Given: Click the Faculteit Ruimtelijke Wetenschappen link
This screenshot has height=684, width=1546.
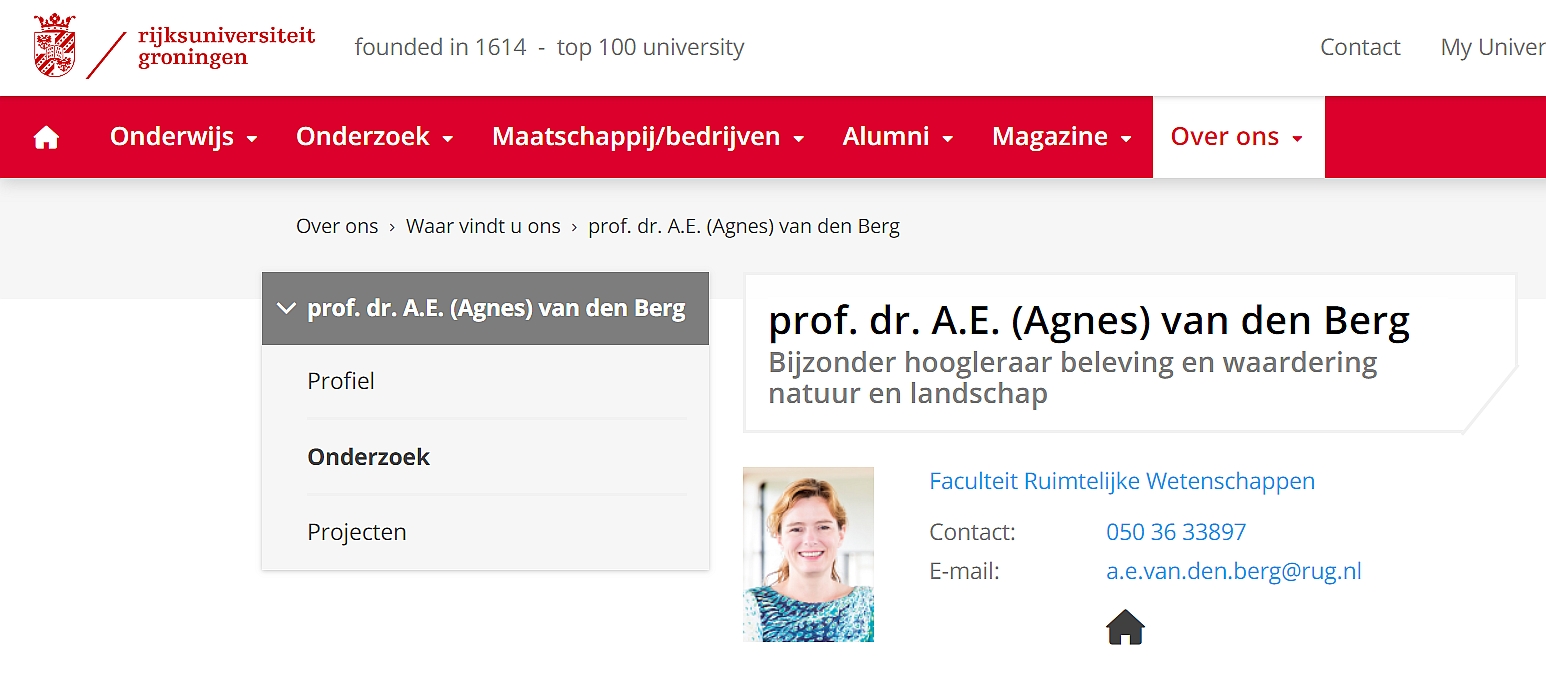Looking at the screenshot, I should pos(1122,481).
